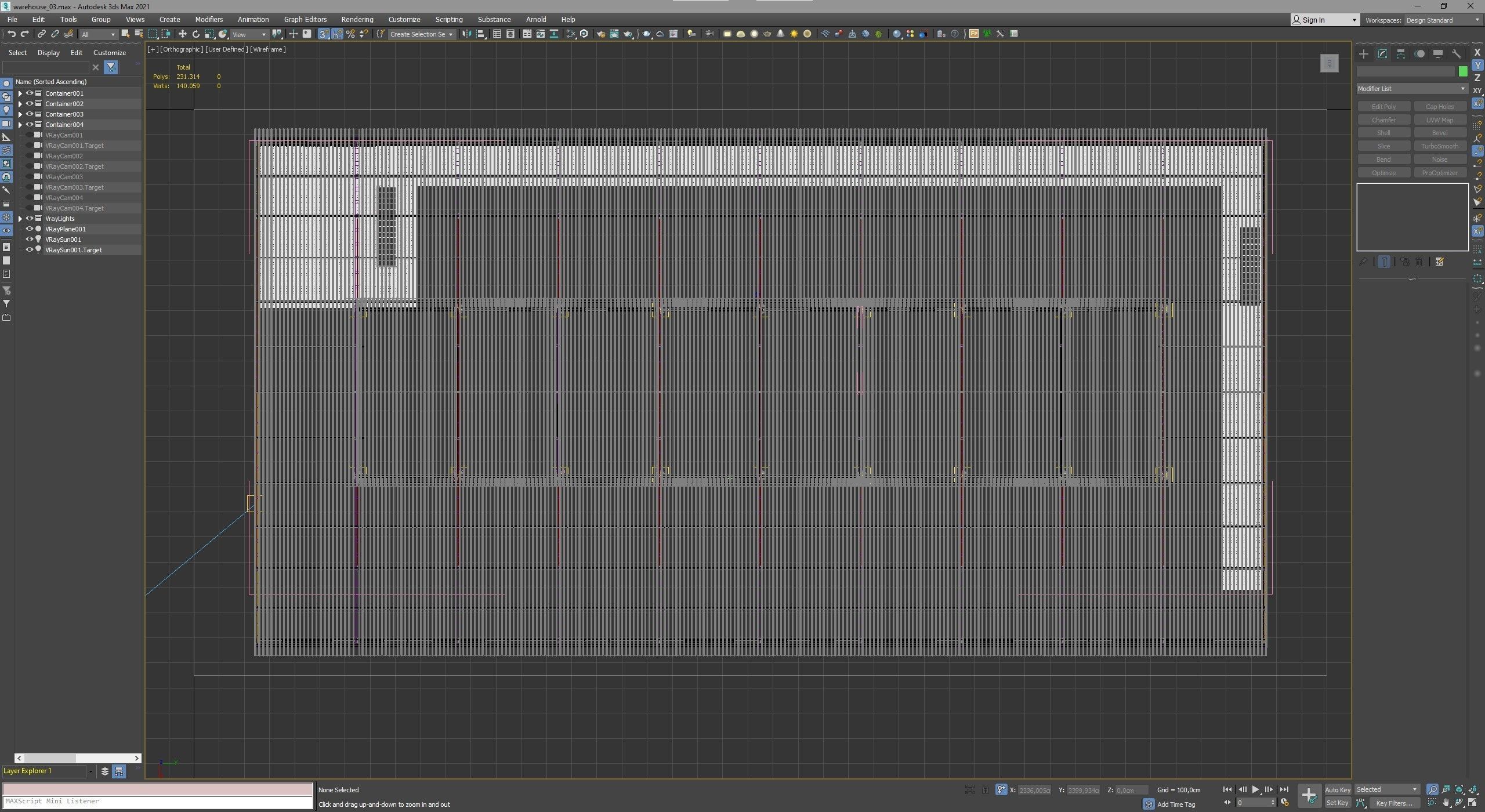This screenshot has width=1485, height=812.
Task: Click the Mirror tool icon
Action: (466, 34)
